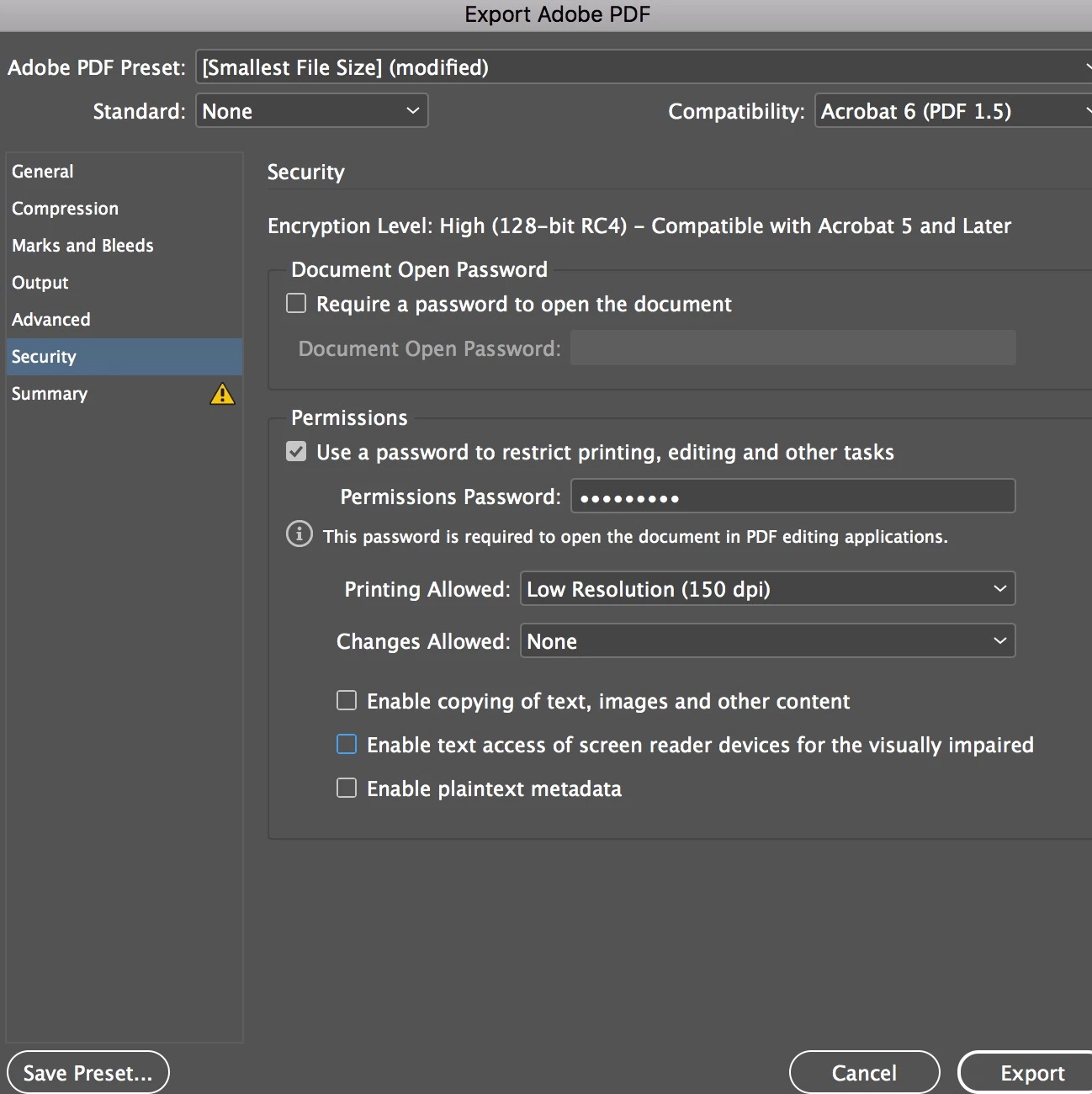This screenshot has width=1092, height=1094.
Task: Click the info icon beside password note
Action: (x=300, y=534)
